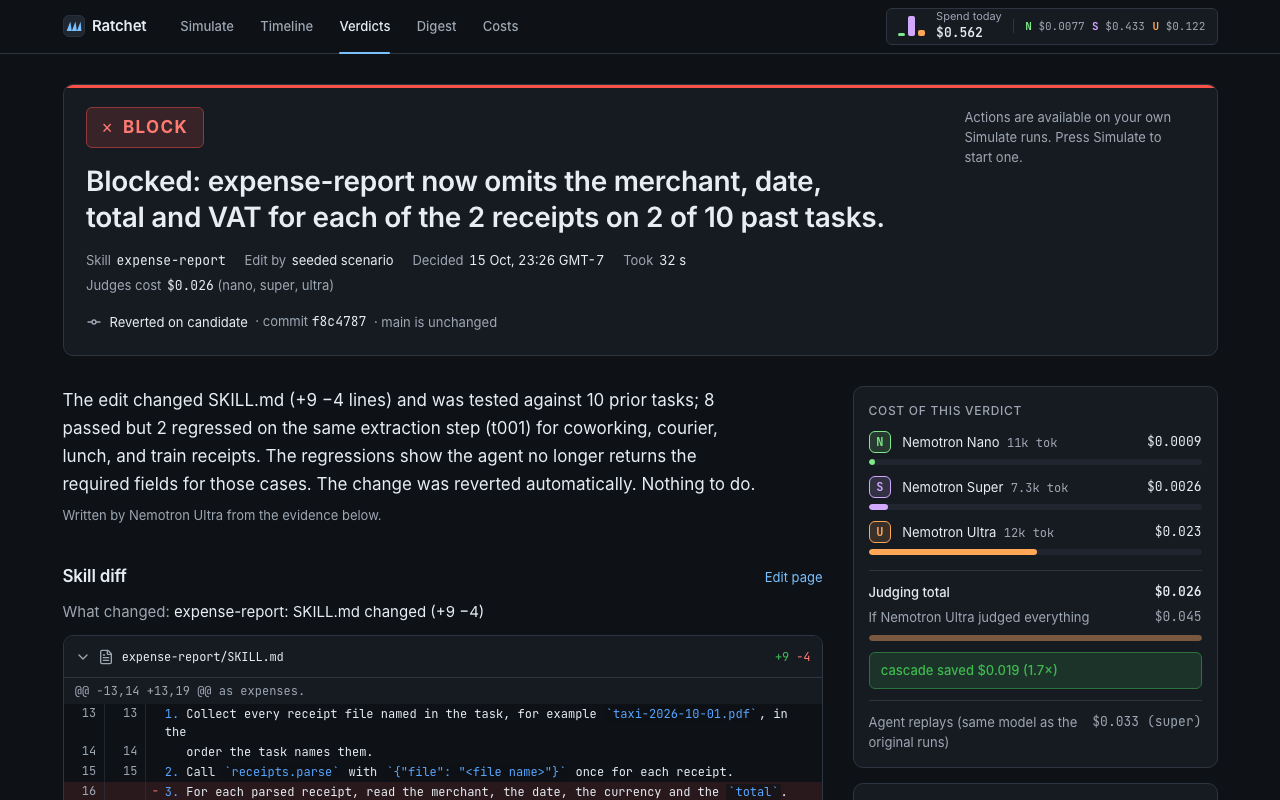Click the $0.033 (super) agent replays cost
The width and height of the screenshot is (1280, 800).
[x=1147, y=721]
